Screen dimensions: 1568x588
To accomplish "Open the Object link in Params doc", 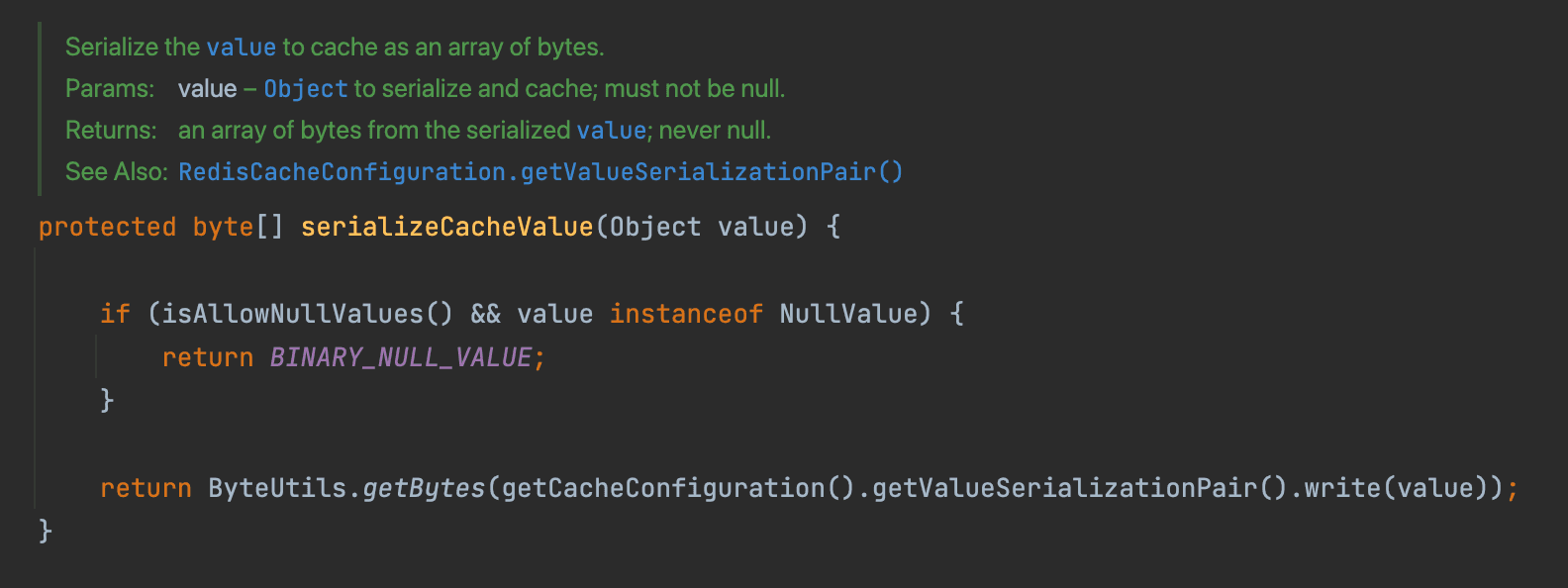I will click(305, 89).
